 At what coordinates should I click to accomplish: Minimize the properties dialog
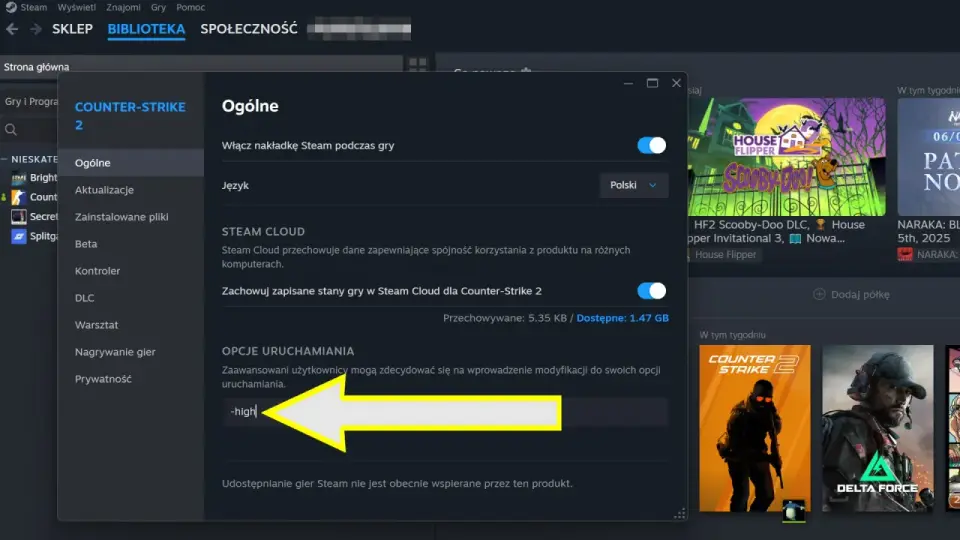point(628,83)
